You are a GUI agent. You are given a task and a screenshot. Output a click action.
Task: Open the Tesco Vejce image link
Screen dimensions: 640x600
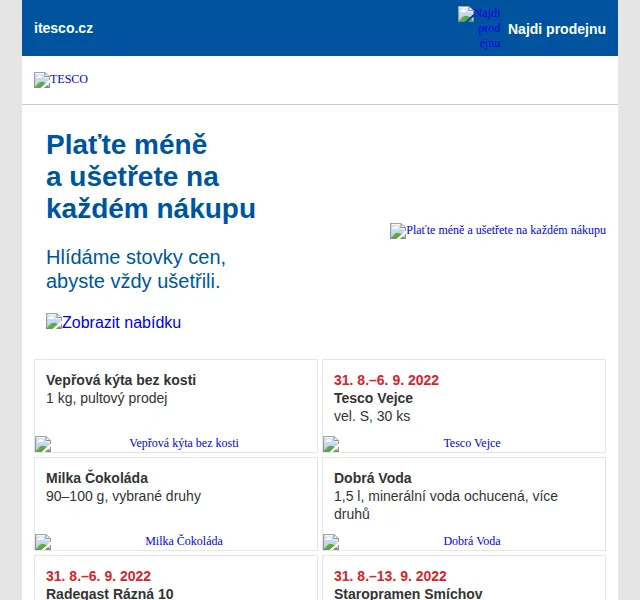pyautogui.click(x=464, y=444)
